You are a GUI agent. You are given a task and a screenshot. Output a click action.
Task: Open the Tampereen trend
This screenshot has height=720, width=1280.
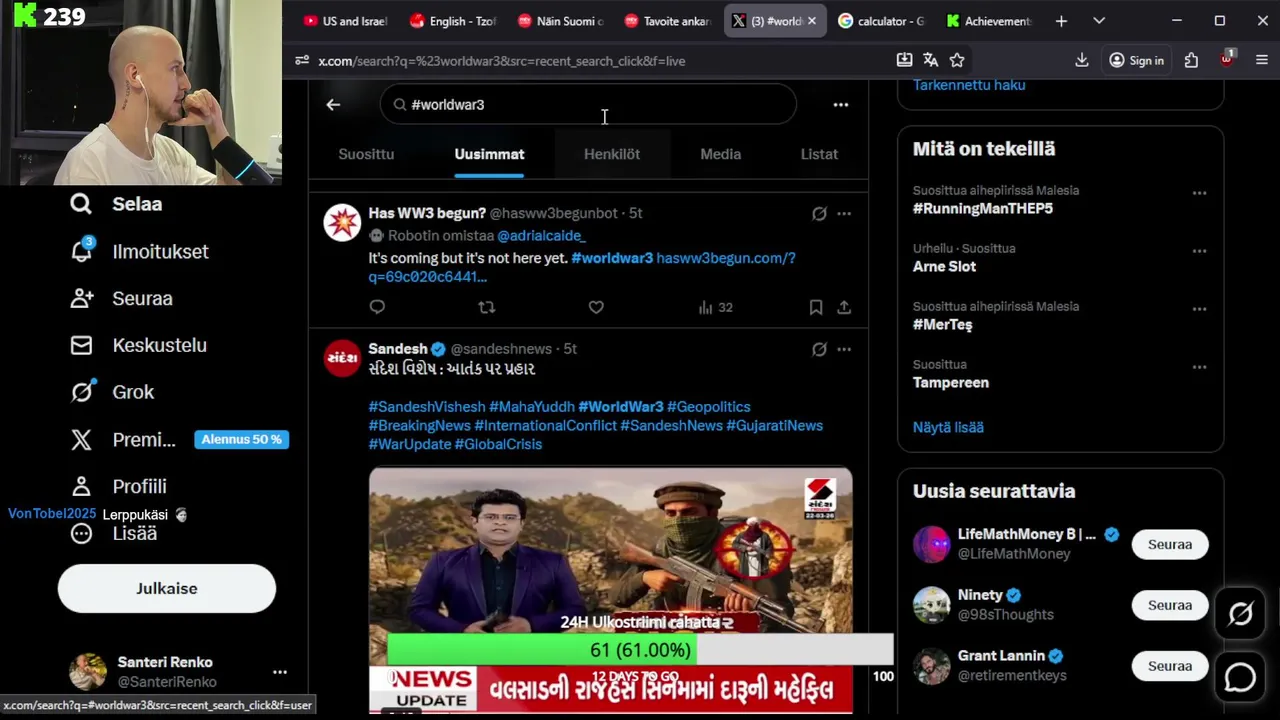tap(951, 383)
